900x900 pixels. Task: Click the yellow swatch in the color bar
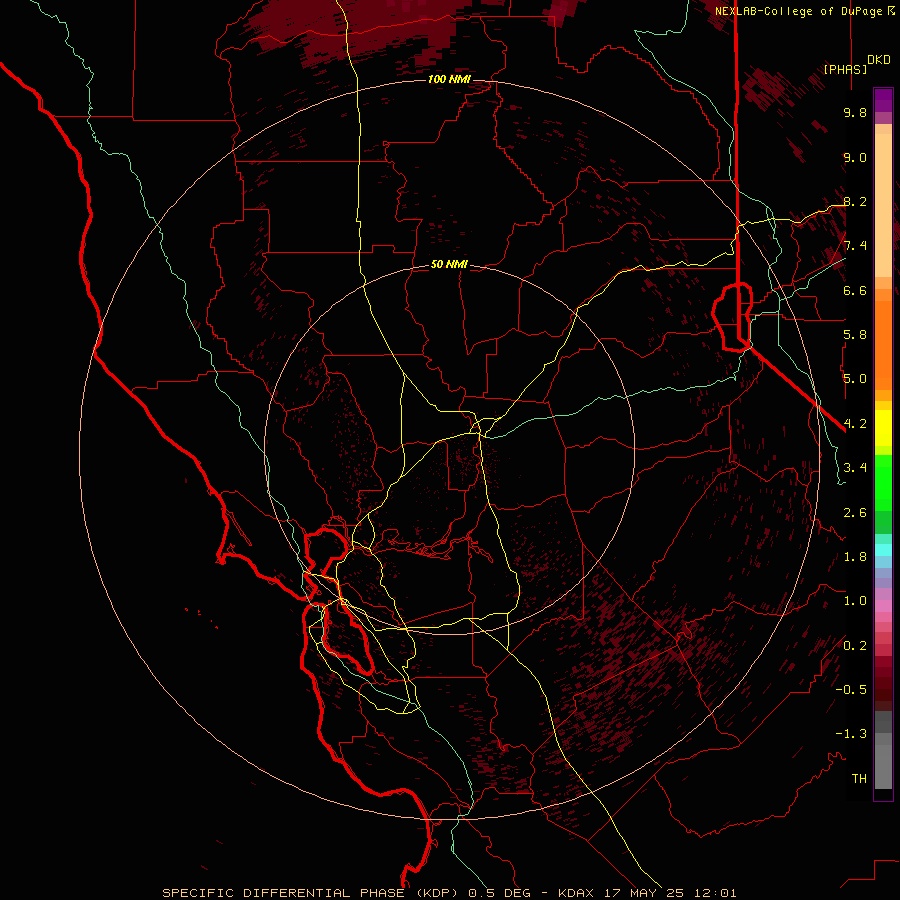click(x=883, y=428)
